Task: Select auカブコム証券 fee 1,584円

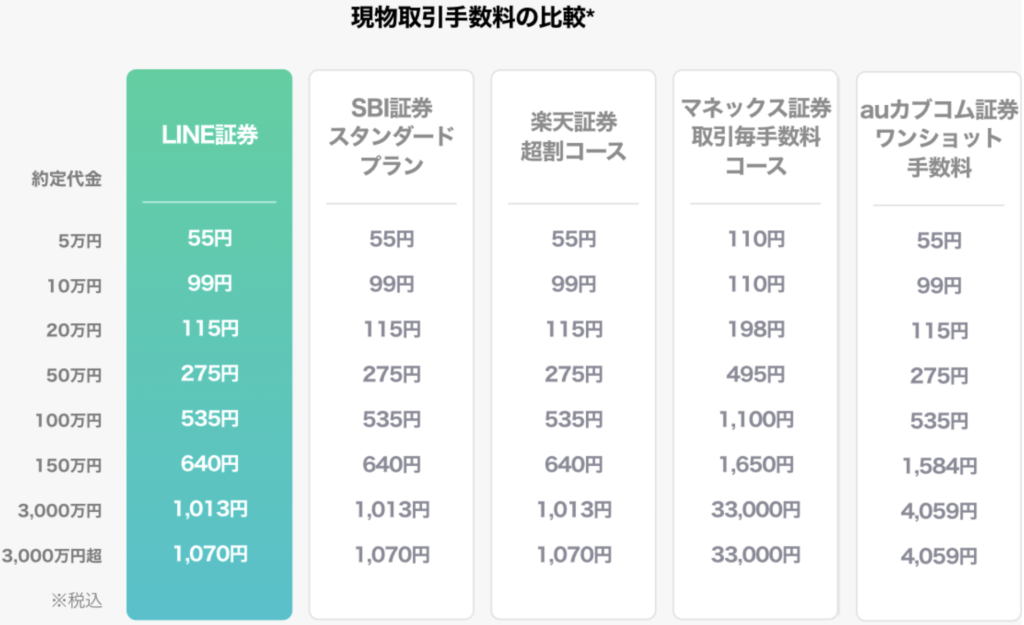Action: point(938,466)
